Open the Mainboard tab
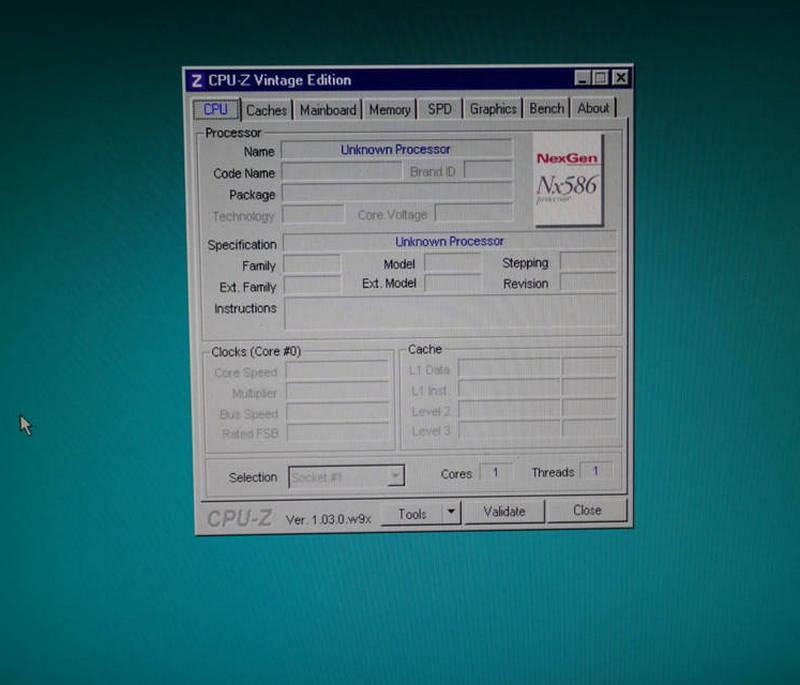Viewport: 800px width, 685px height. click(x=328, y=110)
